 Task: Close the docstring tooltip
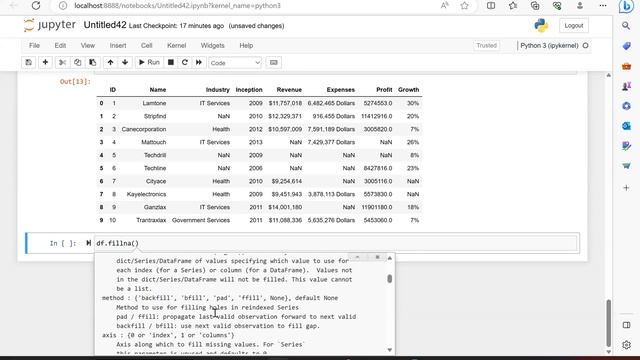click(x=378, y=257)
